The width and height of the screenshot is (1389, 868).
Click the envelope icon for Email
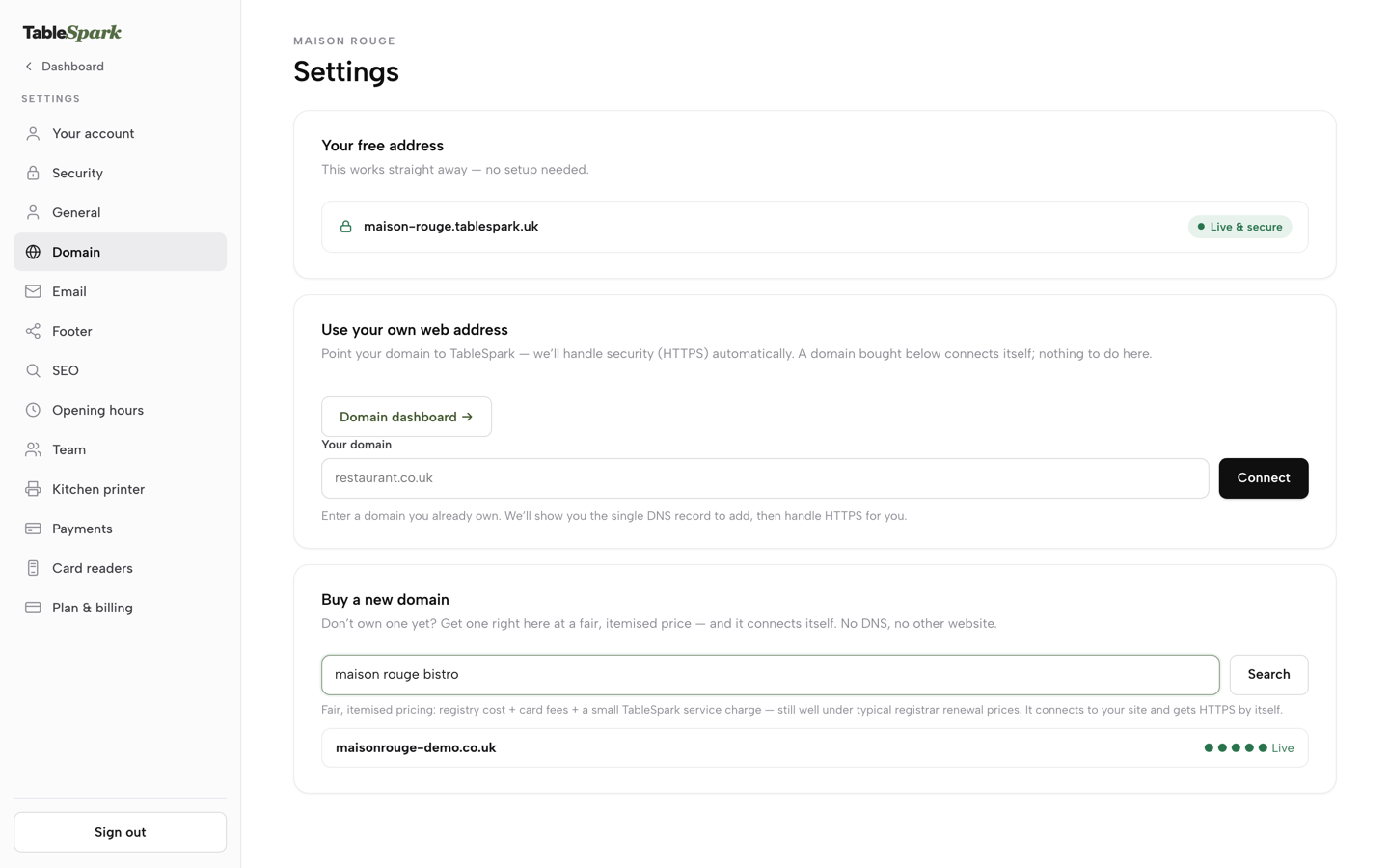[33, 292]
